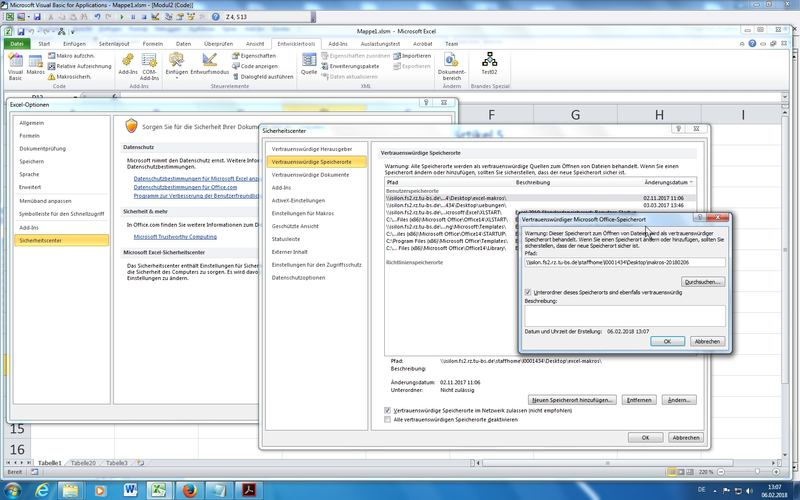
Task: Sort by the Änderungsdatum column header
Action: coord(666,183)
